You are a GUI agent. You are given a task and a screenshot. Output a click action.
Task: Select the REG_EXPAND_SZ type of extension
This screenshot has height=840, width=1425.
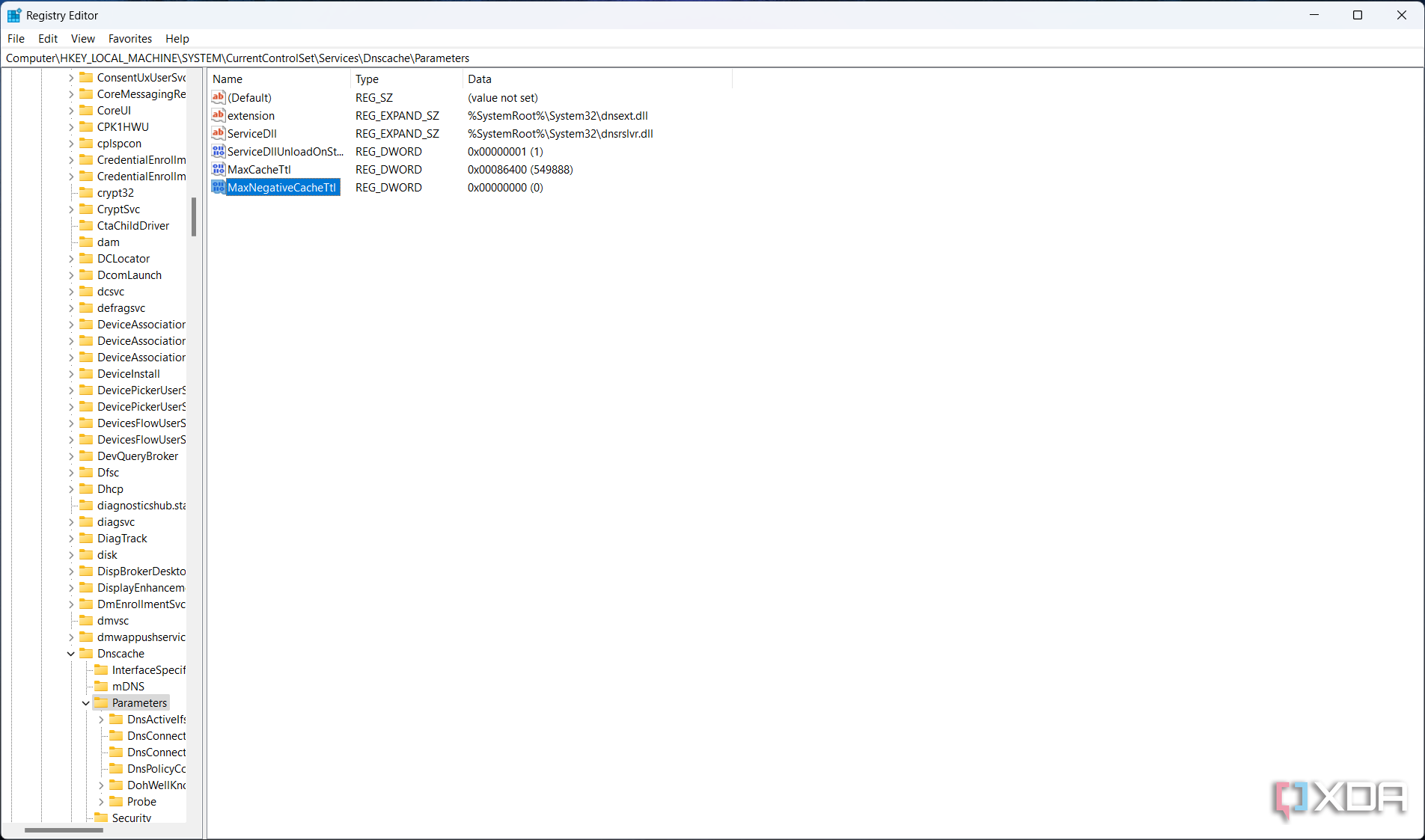tap(397, 115)
